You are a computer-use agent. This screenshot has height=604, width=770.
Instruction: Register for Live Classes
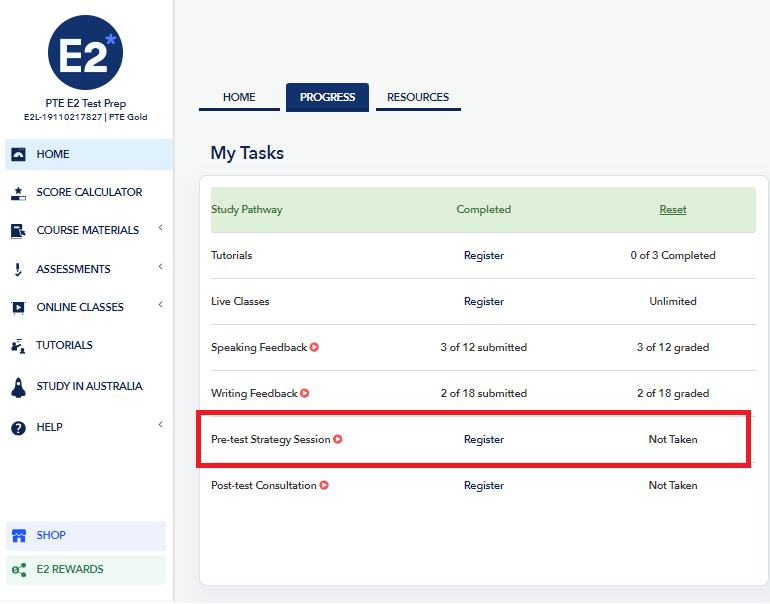(x=484, y=302)
